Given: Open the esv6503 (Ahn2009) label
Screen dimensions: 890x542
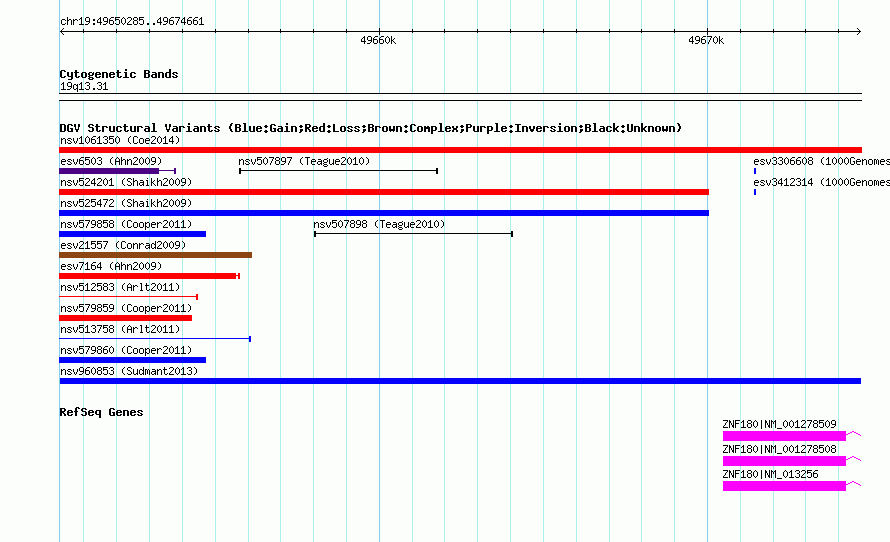Looking at the screenshot, I should tap(111, 161).
